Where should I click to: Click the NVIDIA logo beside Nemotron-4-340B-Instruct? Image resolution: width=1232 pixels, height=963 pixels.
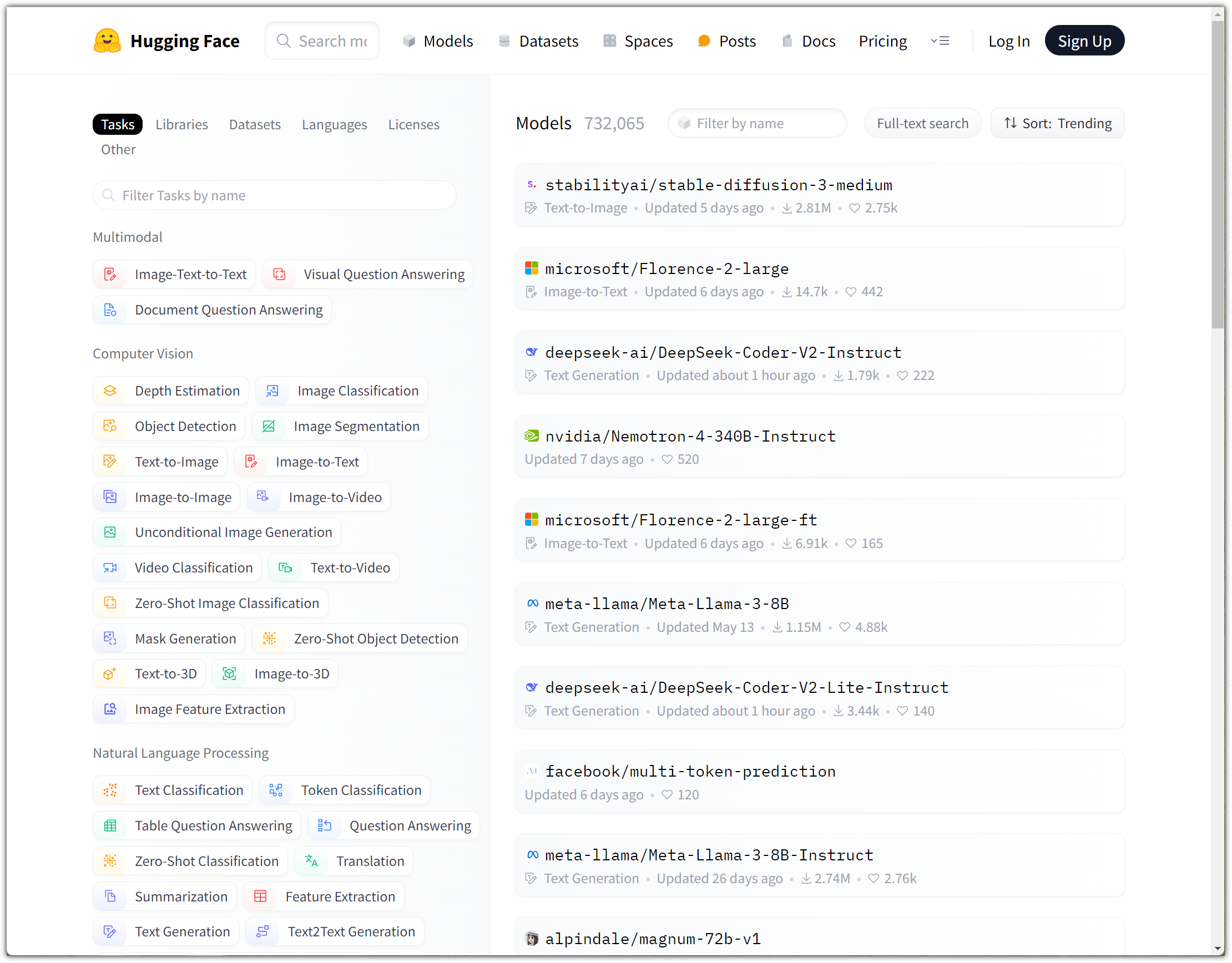point(532,436)
